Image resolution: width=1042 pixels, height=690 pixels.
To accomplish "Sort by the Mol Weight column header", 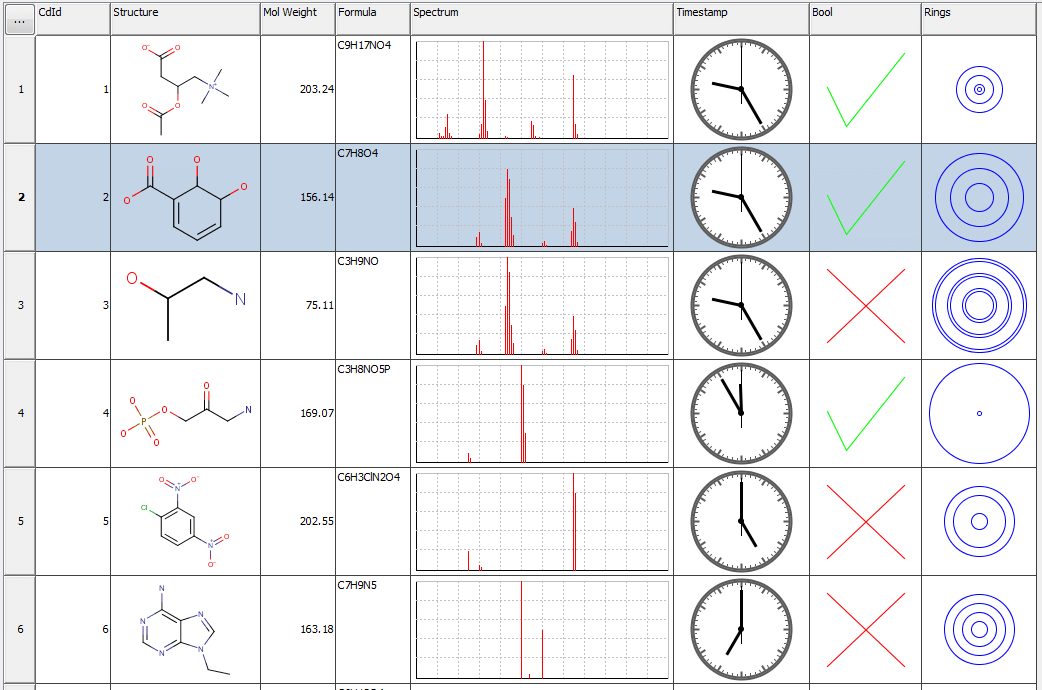I will click(x=297, y=13).
